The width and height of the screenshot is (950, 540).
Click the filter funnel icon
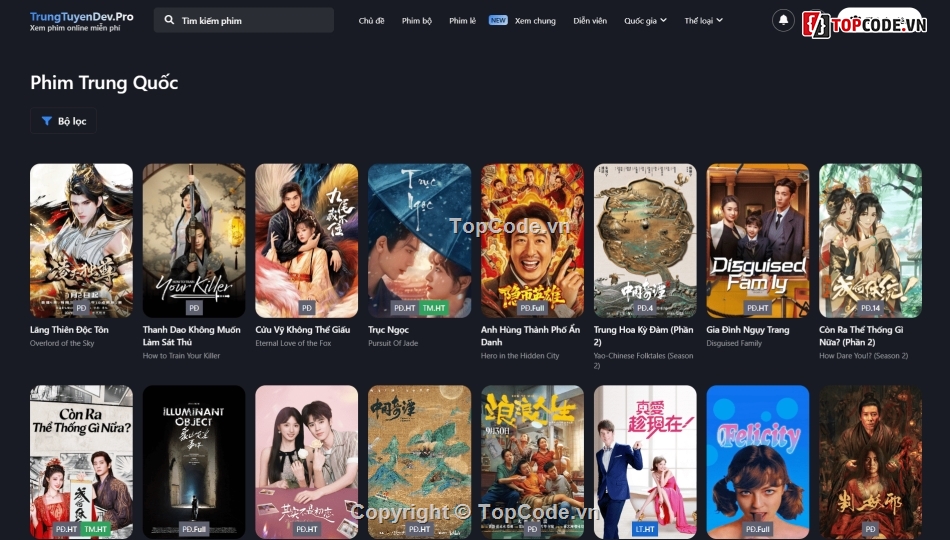click(x=46, y=121)
